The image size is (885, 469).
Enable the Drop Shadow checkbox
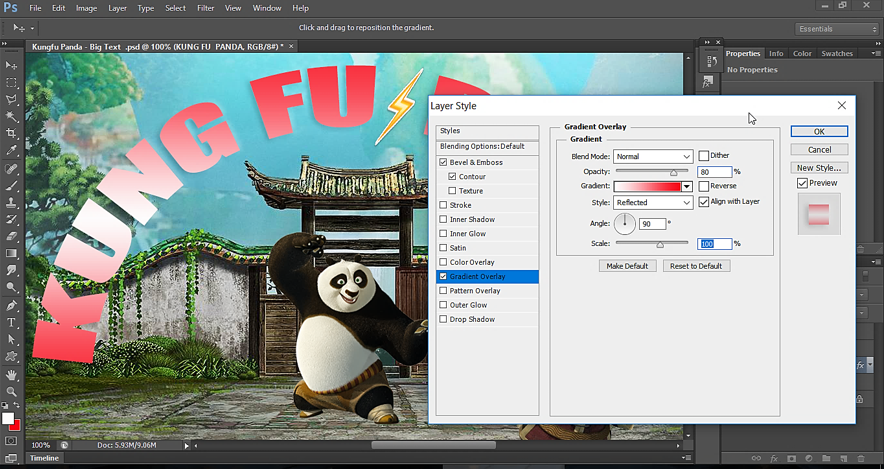coord(443,319)
